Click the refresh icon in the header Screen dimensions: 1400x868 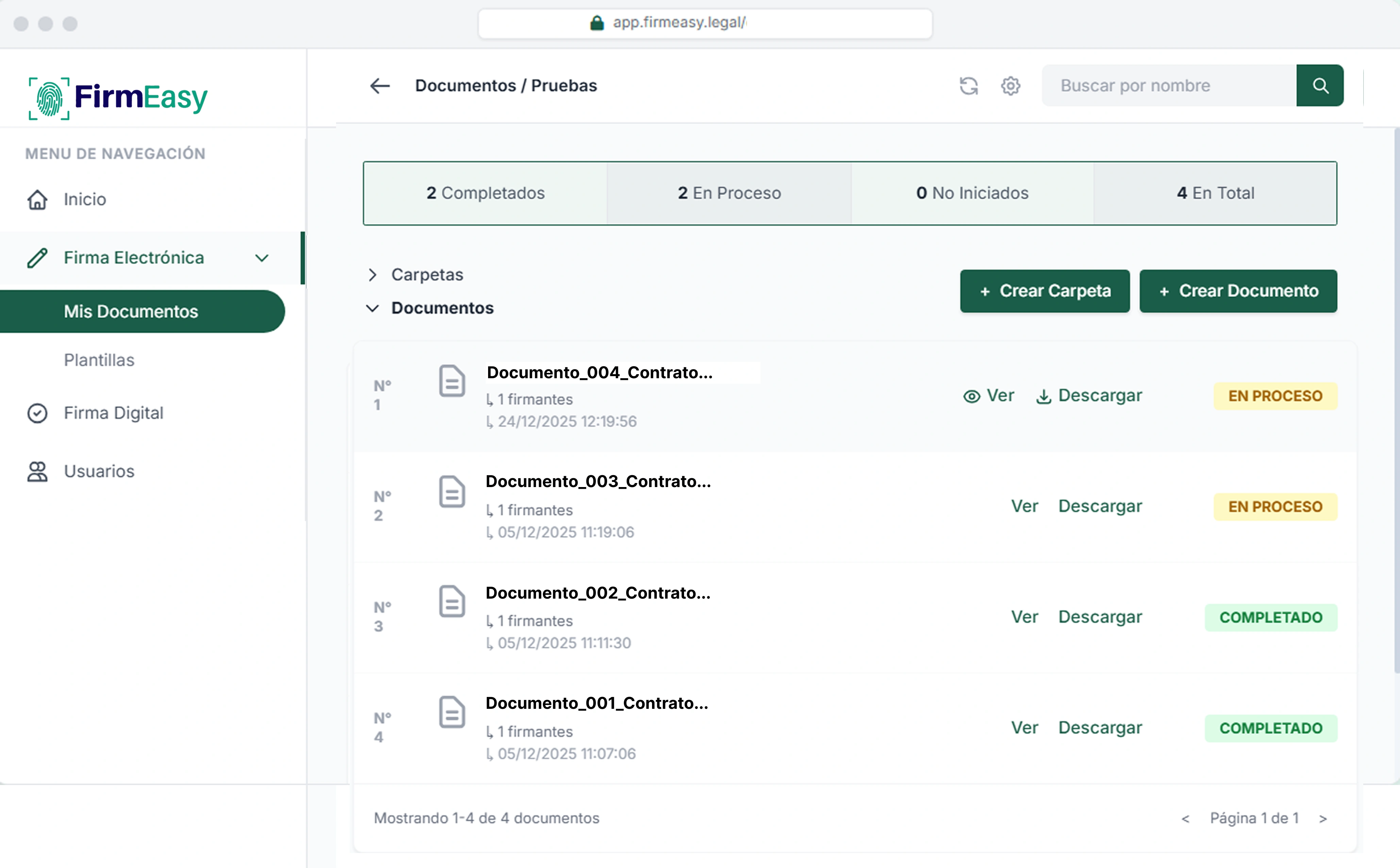[x=968, y=86]
